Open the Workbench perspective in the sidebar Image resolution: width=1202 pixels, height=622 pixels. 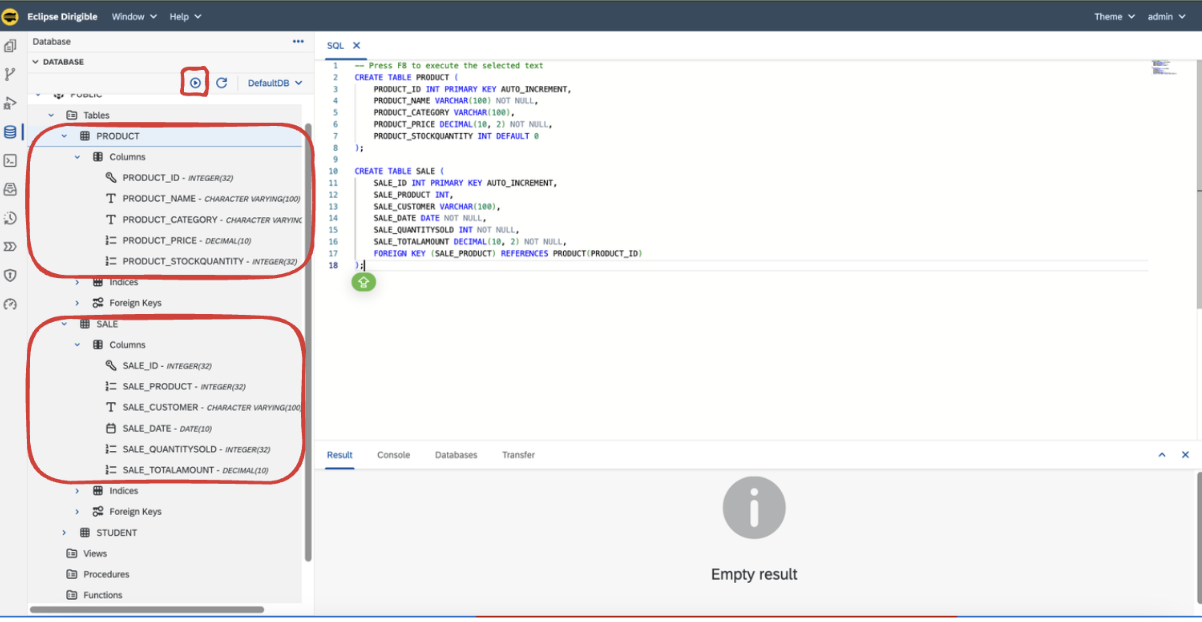point(10,46)
